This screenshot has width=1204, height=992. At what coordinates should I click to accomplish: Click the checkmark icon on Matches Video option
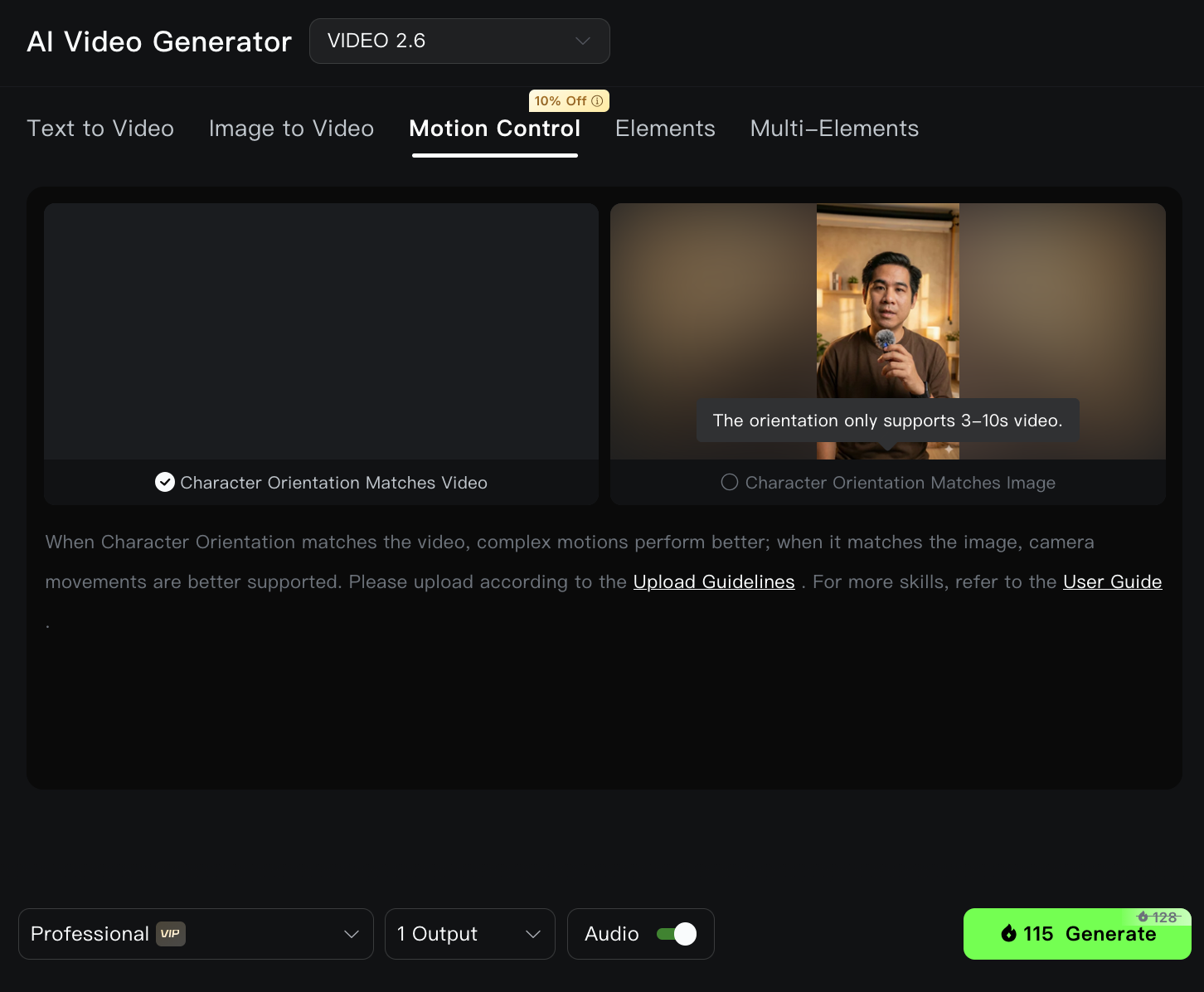click(164, 482)
